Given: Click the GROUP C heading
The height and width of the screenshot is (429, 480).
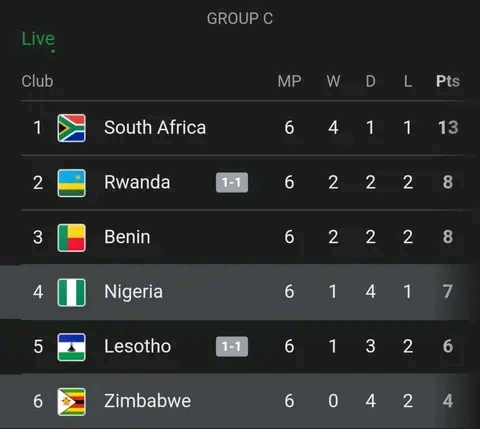Looking at the screenshot, I should click(x=240, y=18).
